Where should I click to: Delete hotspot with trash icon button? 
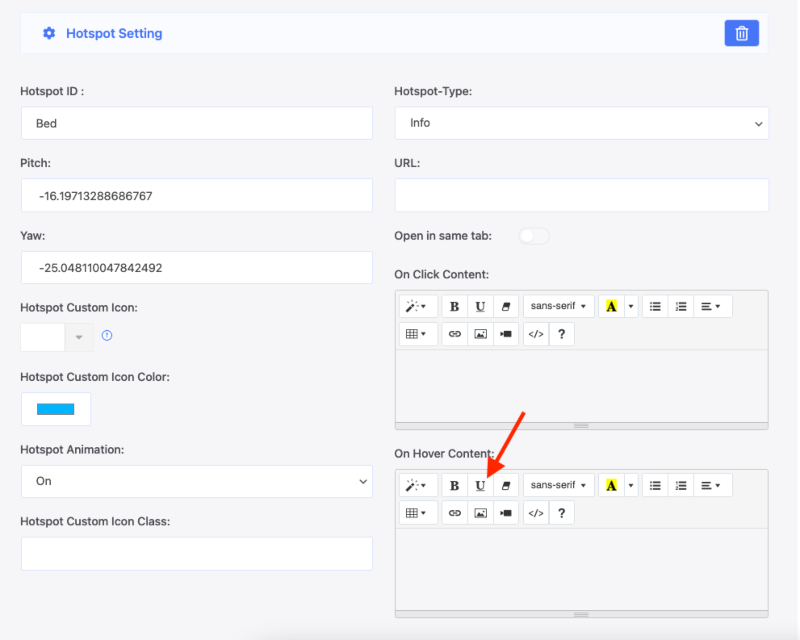coord(741,33)
